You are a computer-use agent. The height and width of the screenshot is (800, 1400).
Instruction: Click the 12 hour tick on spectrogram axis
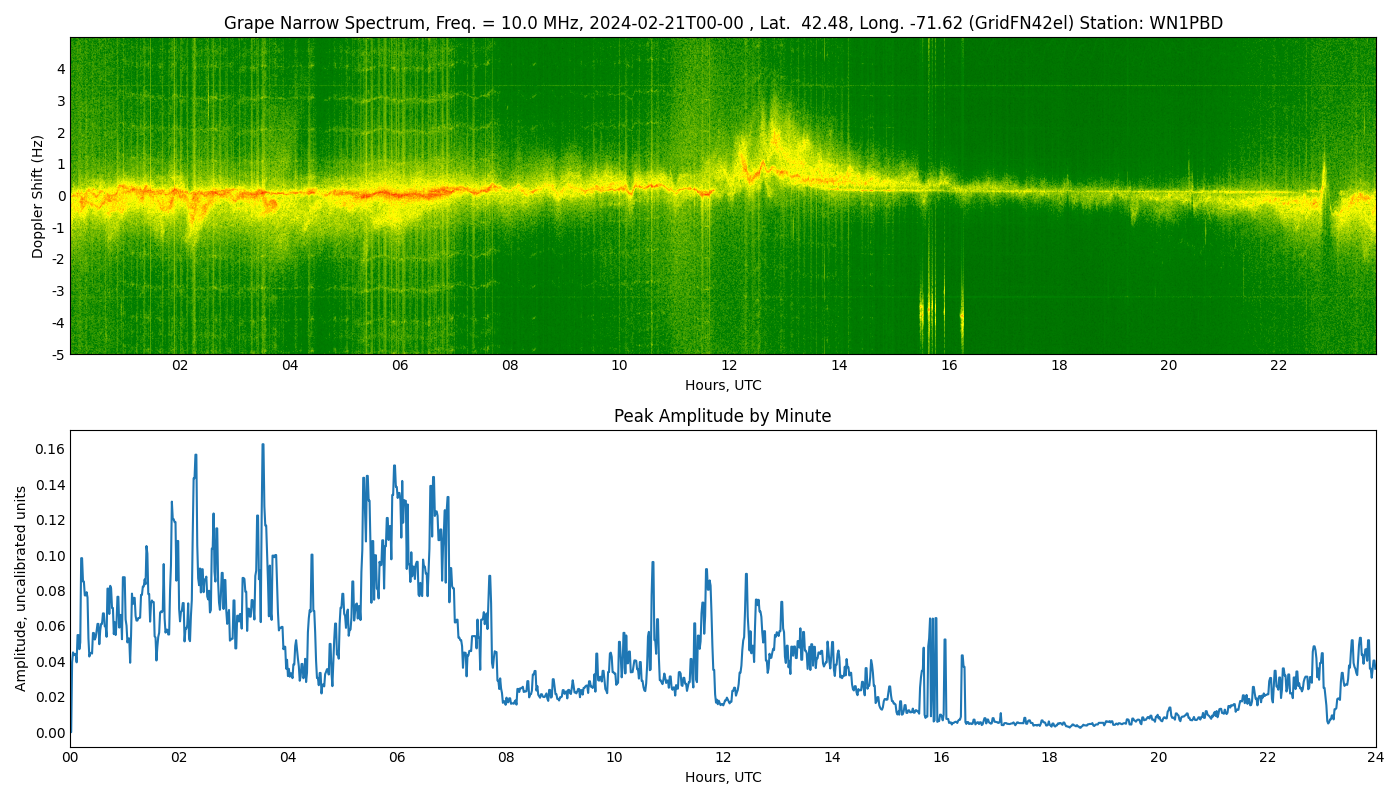point(729,366)
